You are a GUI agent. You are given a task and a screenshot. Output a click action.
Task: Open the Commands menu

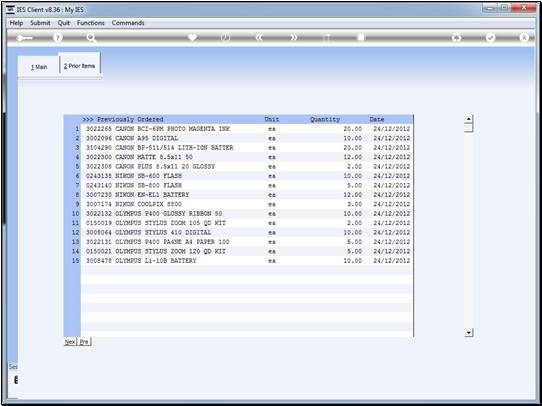click(128, 23)
